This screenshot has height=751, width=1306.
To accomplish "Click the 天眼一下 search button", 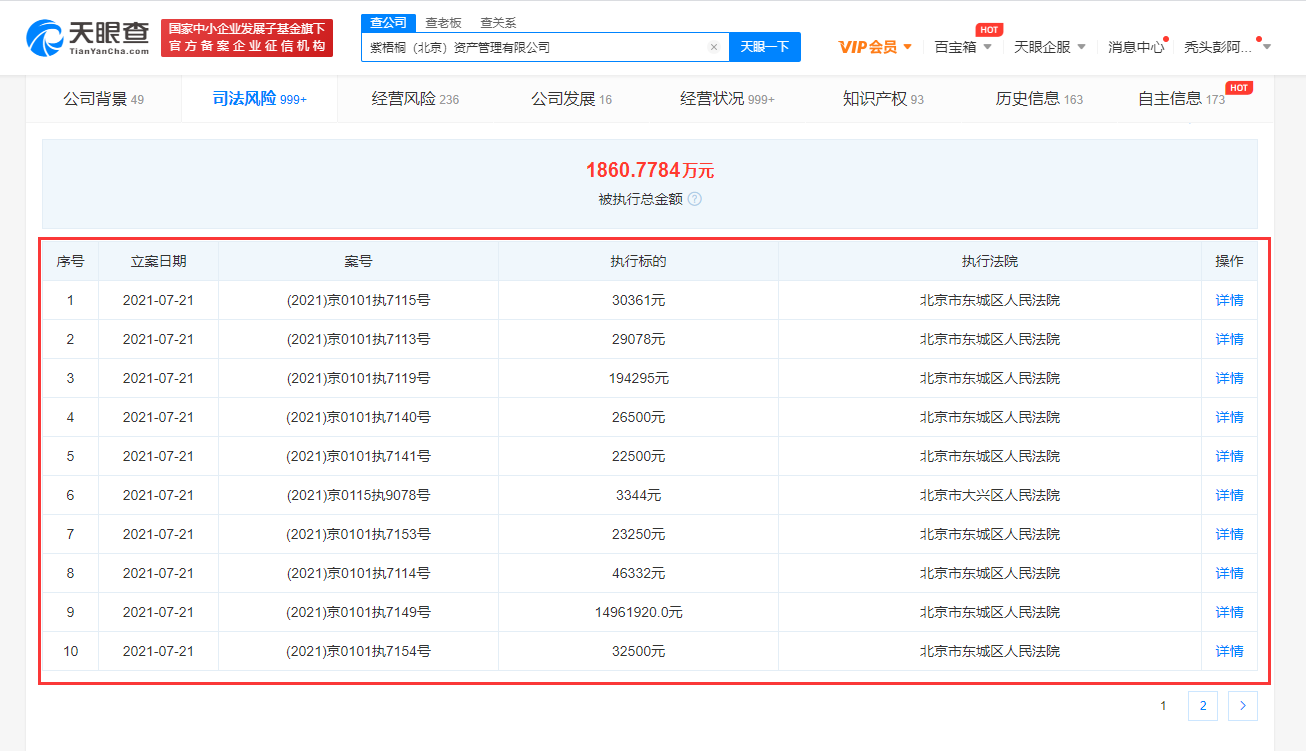I will (x=765, y=47).
